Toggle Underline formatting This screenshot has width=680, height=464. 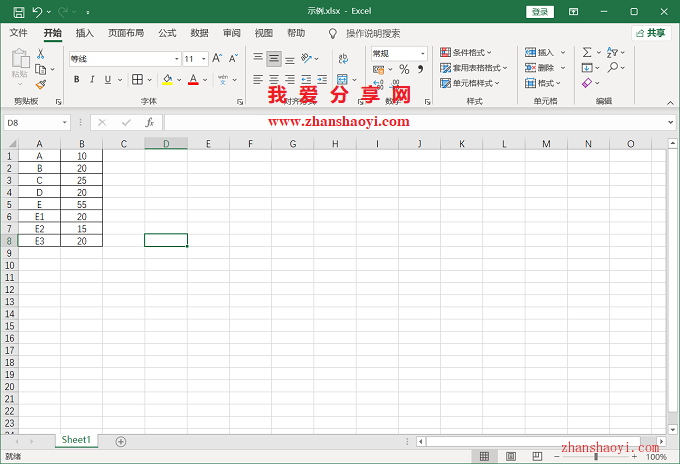click(108, 79)
